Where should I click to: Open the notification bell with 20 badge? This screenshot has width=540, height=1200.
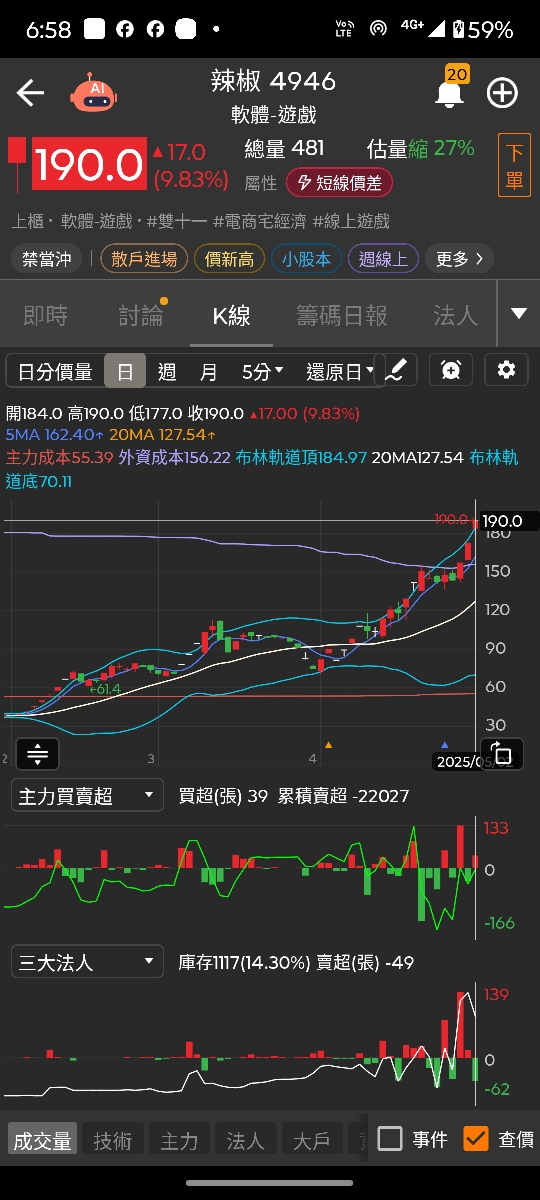pyautogui.click(x=450, y=91)
